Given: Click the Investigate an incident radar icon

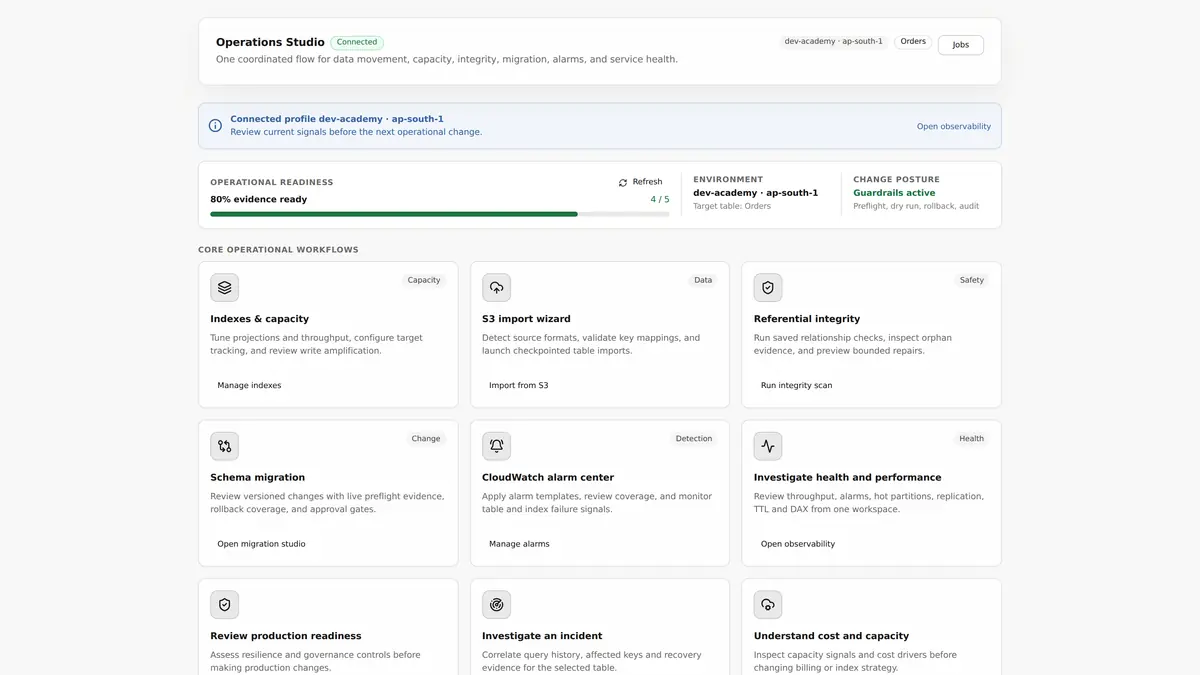Looking at the screenshot, I should (x=496, y=604).
